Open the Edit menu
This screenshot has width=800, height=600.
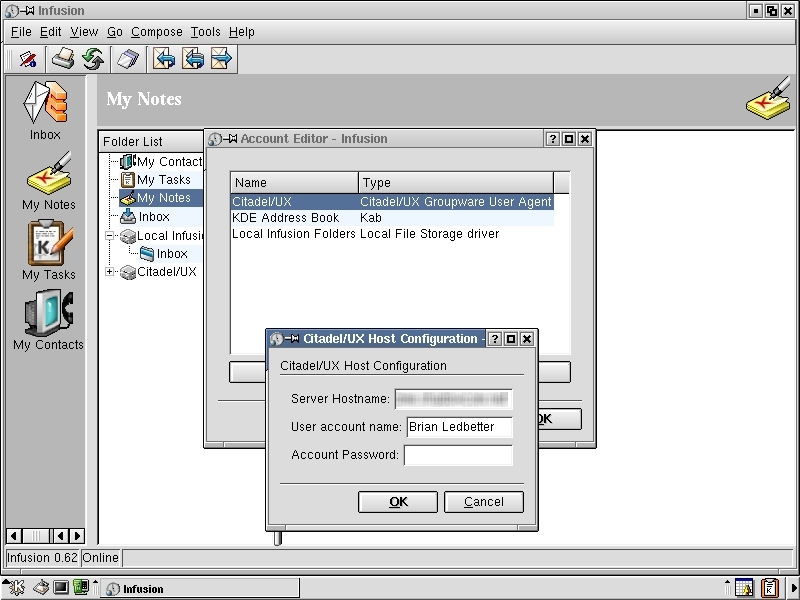51,32
